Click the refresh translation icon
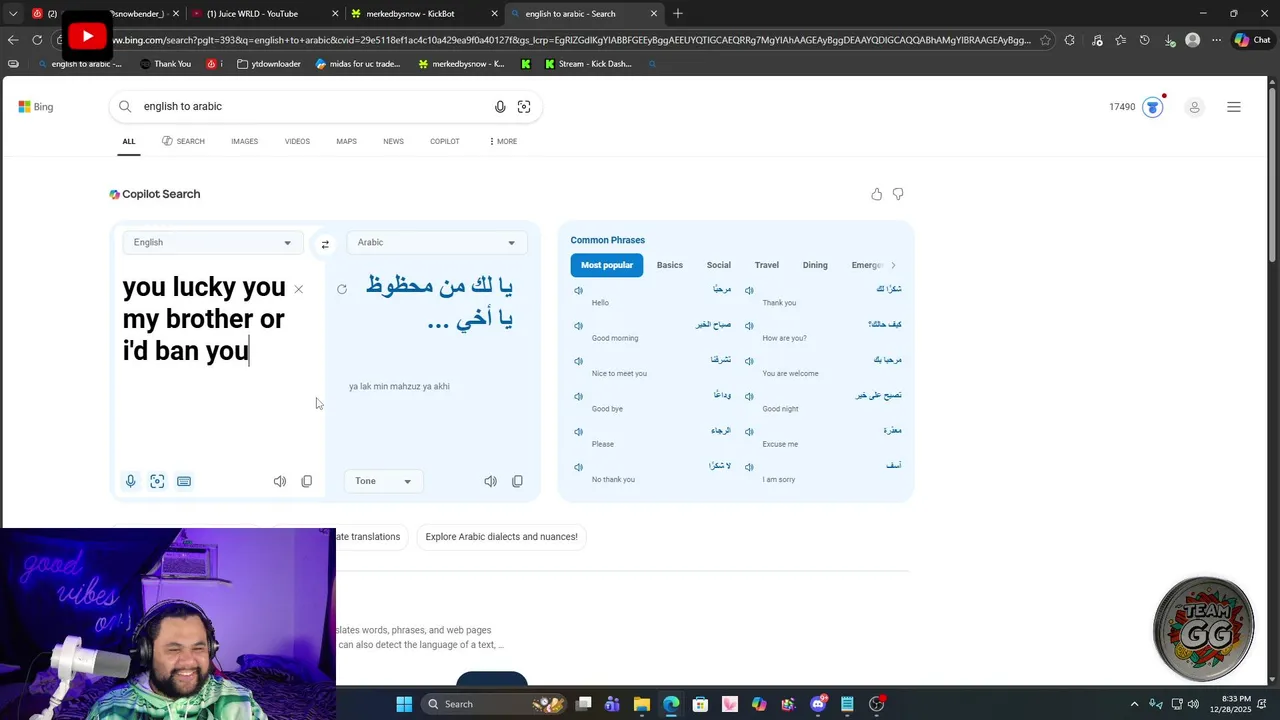Image resolution: width=1280 pixels, height=720 pixels. (342, 289)
